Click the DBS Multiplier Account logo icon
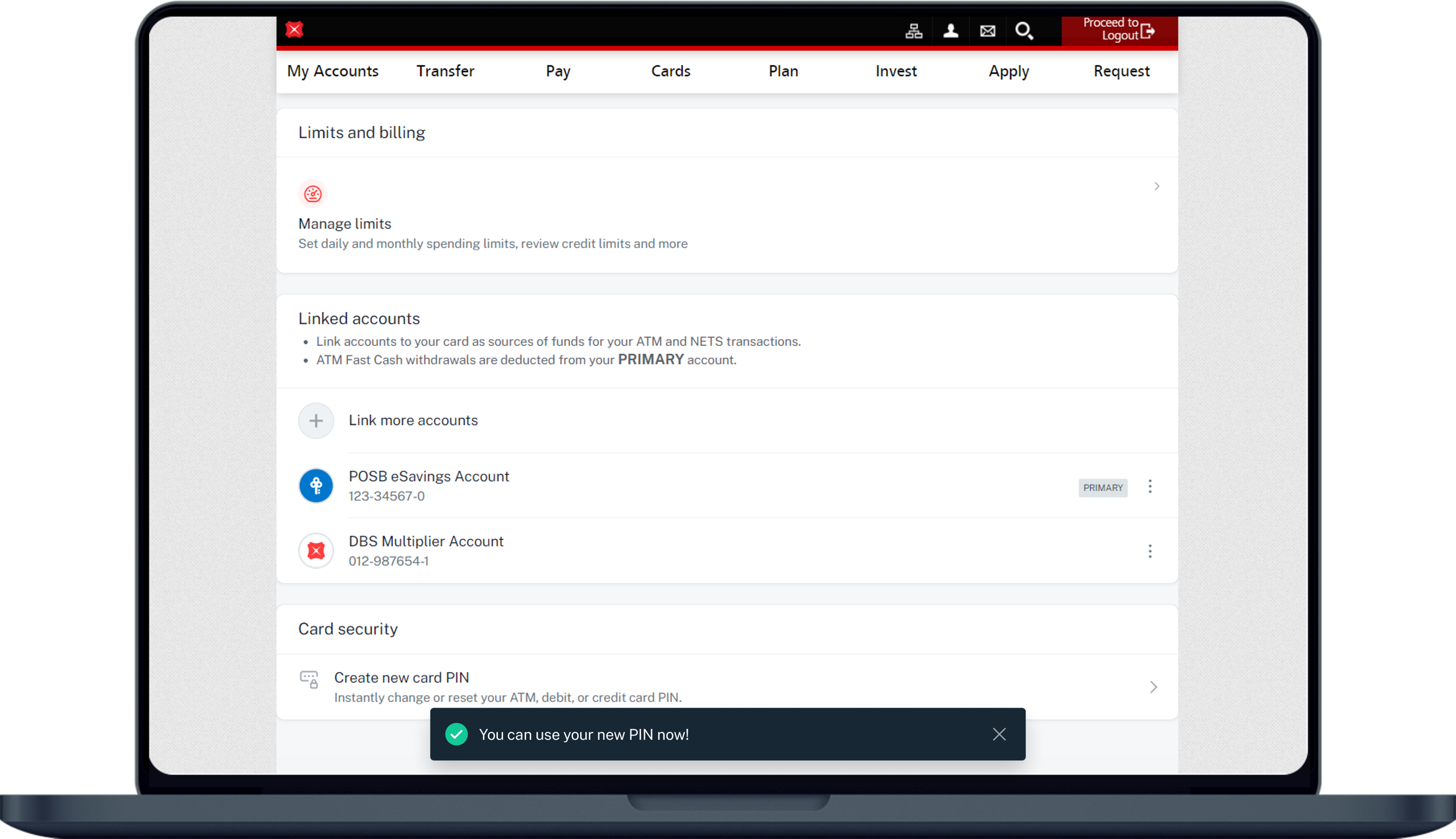The width and height of the screenshot is (1456, 839). (x=316, y=551)
